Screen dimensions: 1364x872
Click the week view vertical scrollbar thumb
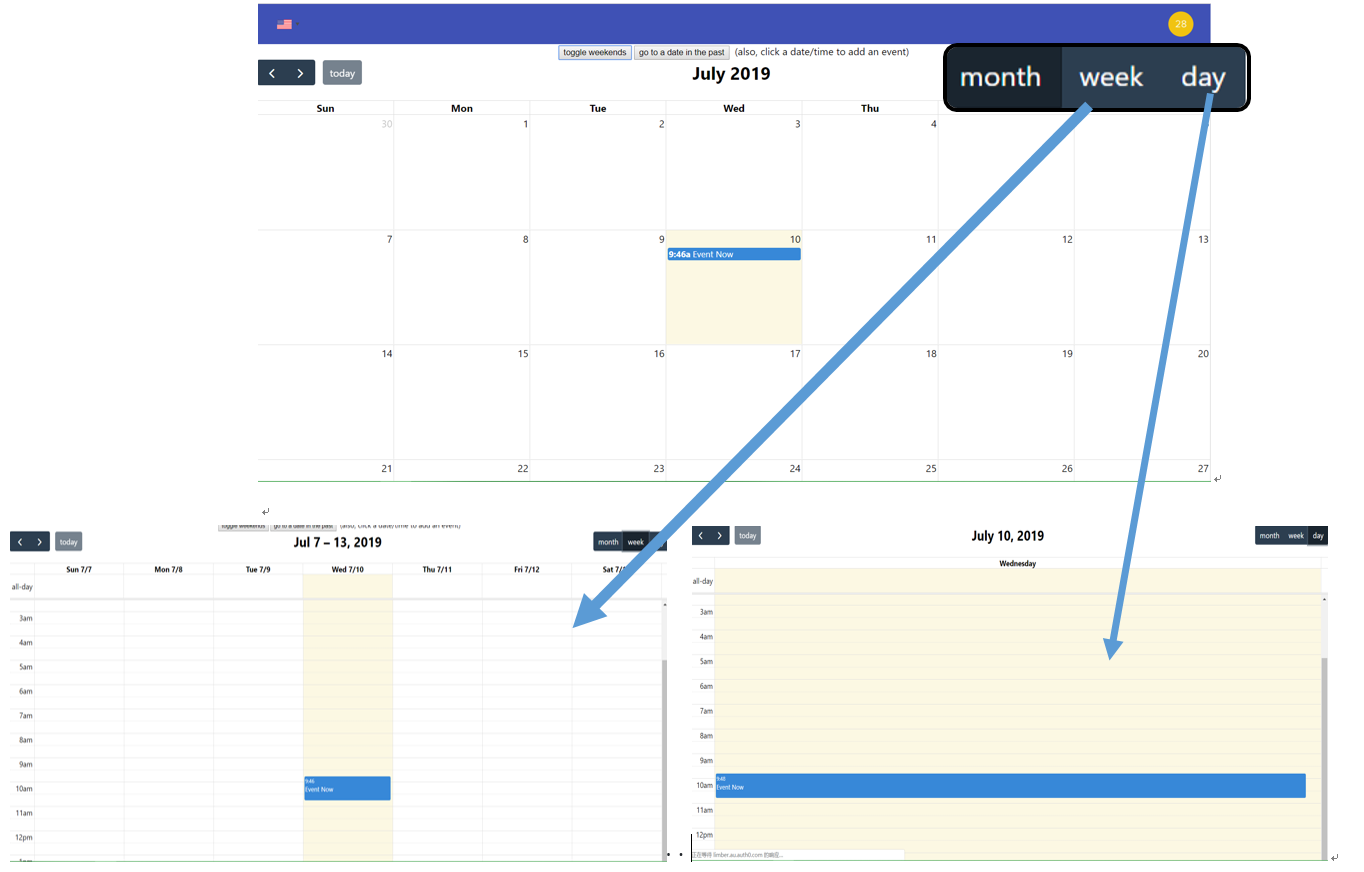(665, 760)
